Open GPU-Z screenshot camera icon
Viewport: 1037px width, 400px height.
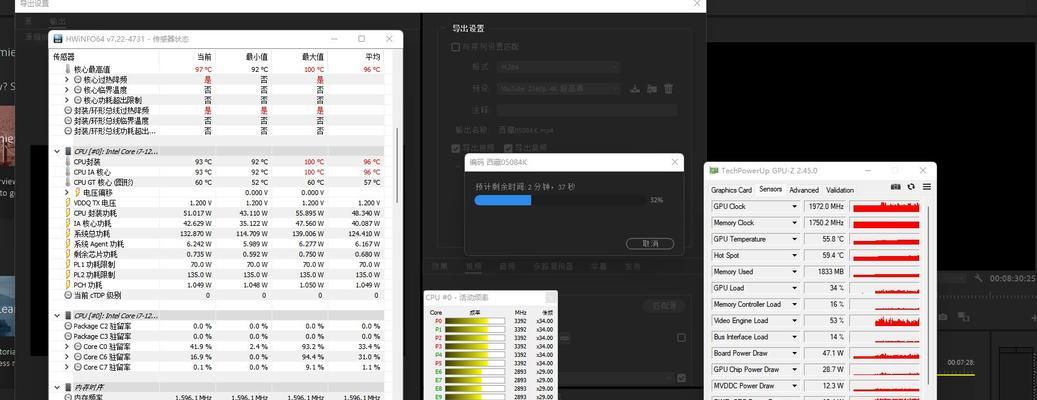coord(895,187)
